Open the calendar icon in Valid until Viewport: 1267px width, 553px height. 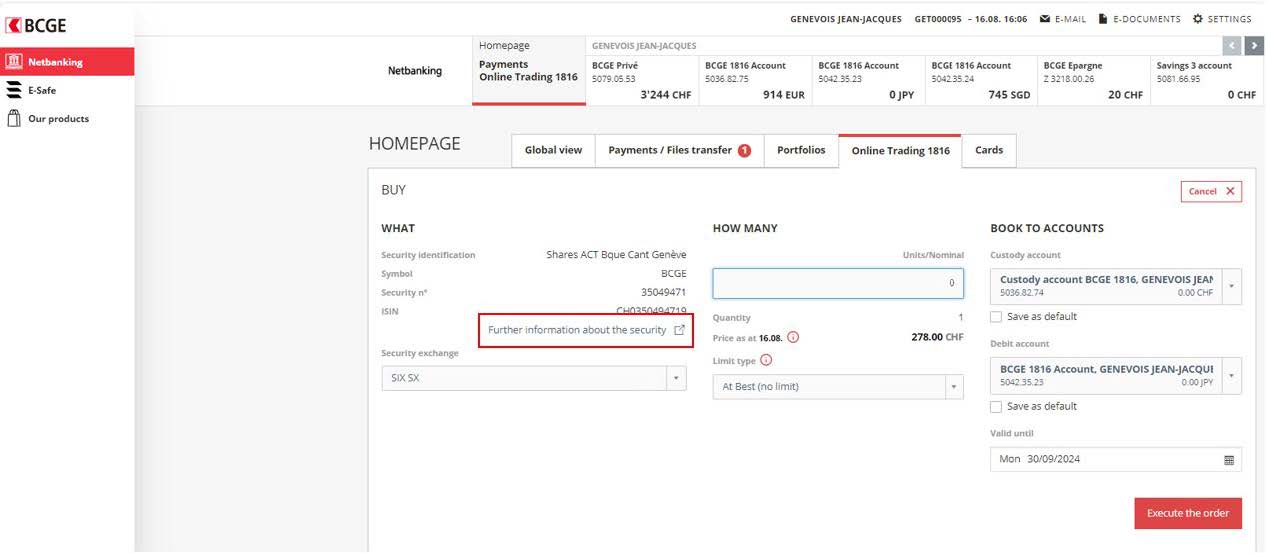click(1229, 460)
